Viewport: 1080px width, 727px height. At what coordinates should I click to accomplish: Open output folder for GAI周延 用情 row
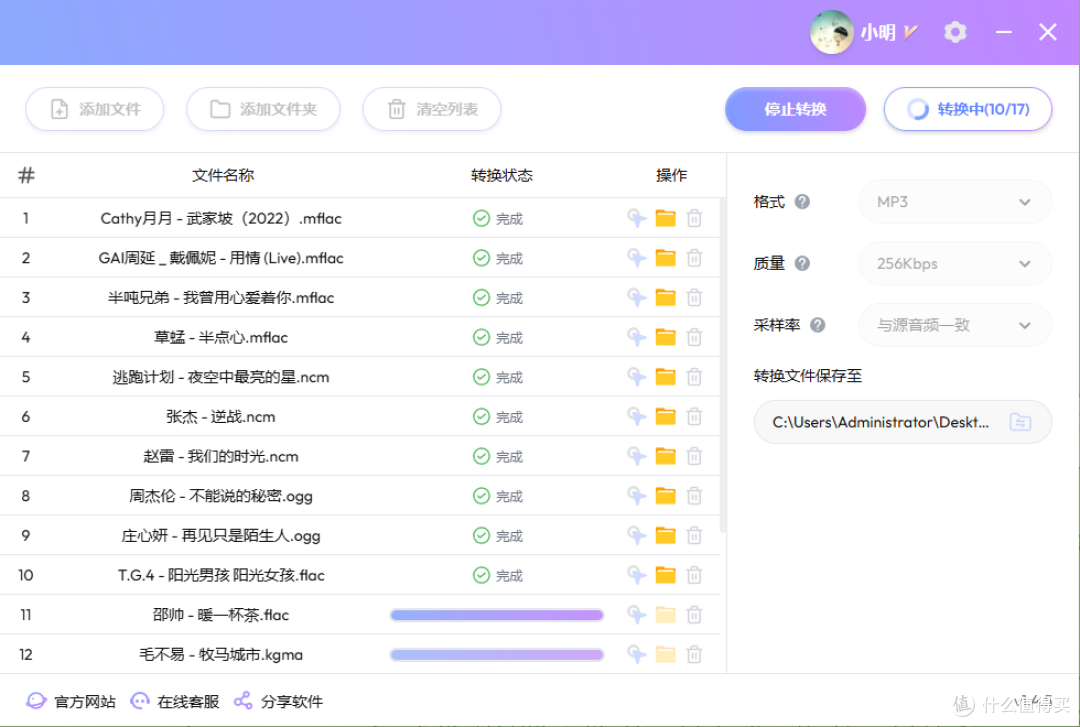(665, 258)
